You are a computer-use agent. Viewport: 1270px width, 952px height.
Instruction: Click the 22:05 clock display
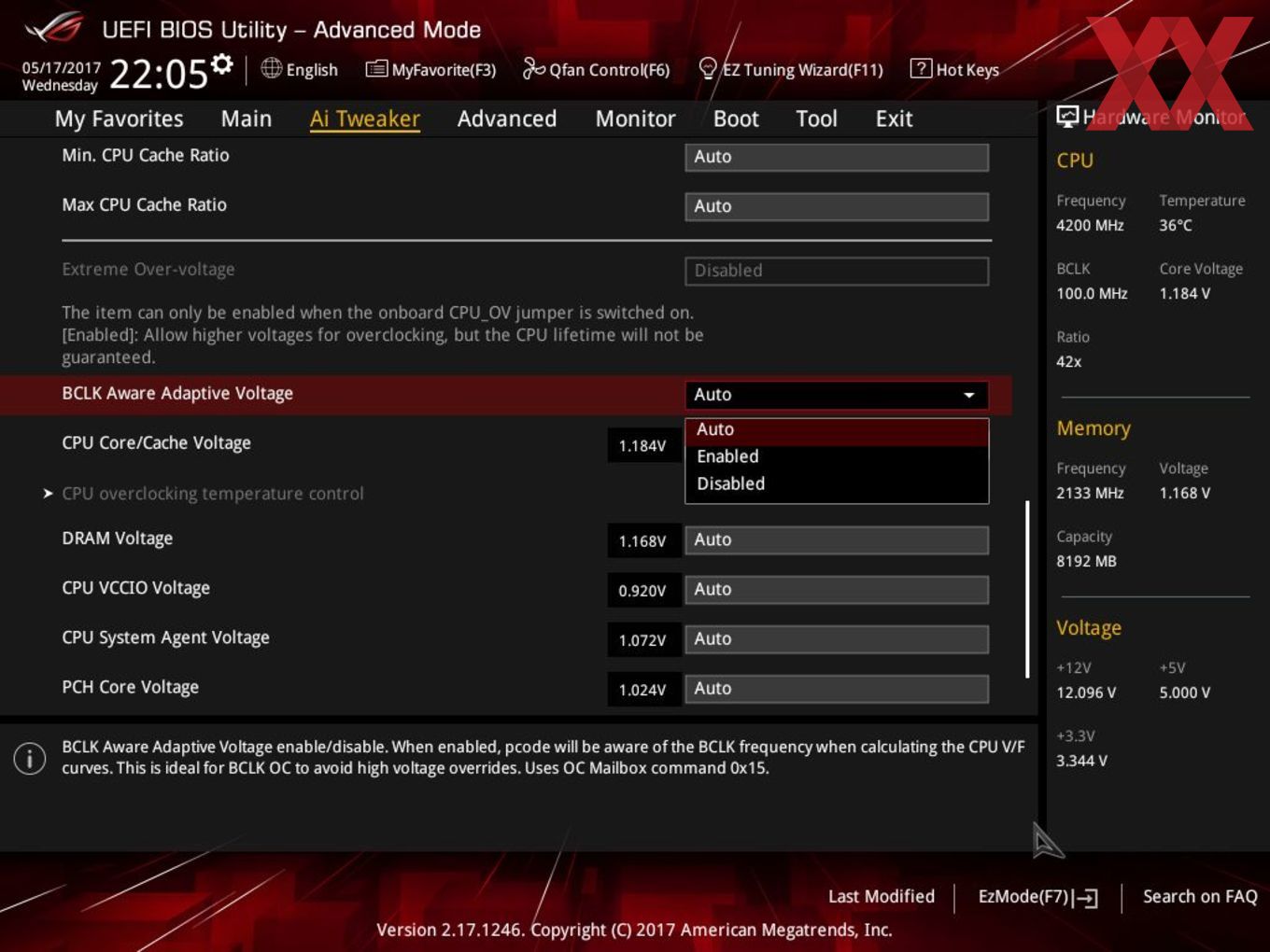tap(159, 74)
